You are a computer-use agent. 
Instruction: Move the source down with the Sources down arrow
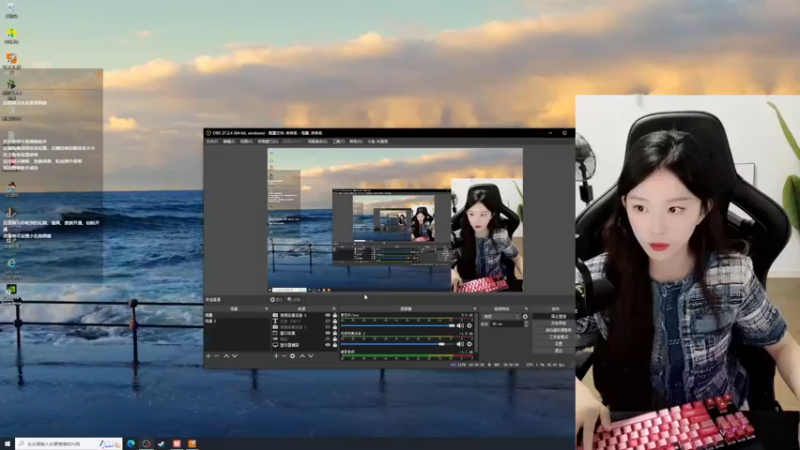pos(311,356)
